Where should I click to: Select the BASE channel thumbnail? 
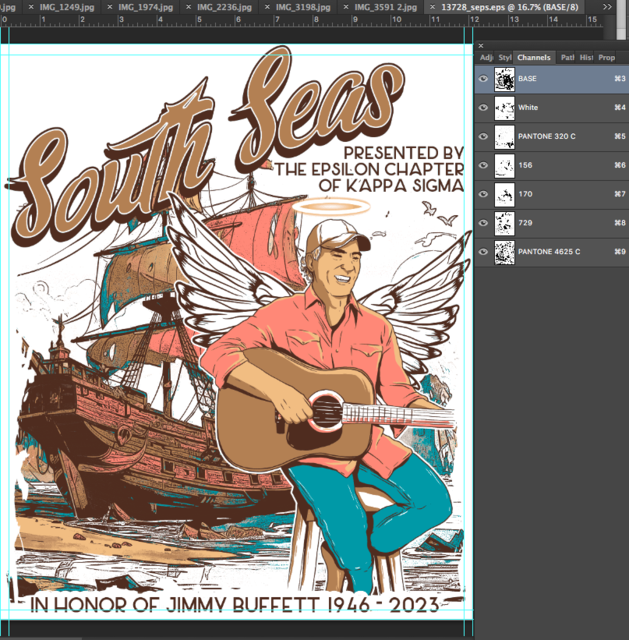(505, 79)
